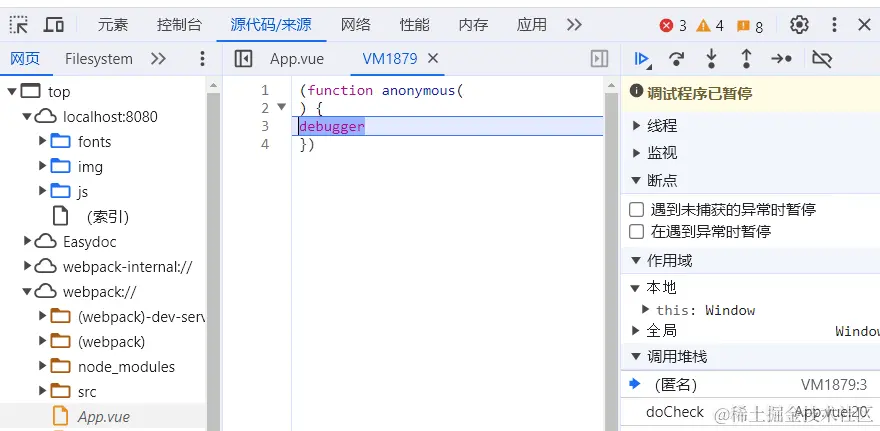Screen dimensions: 880x431
Task: Expand the webpack-internal:// node
Action: pos(28,266)
